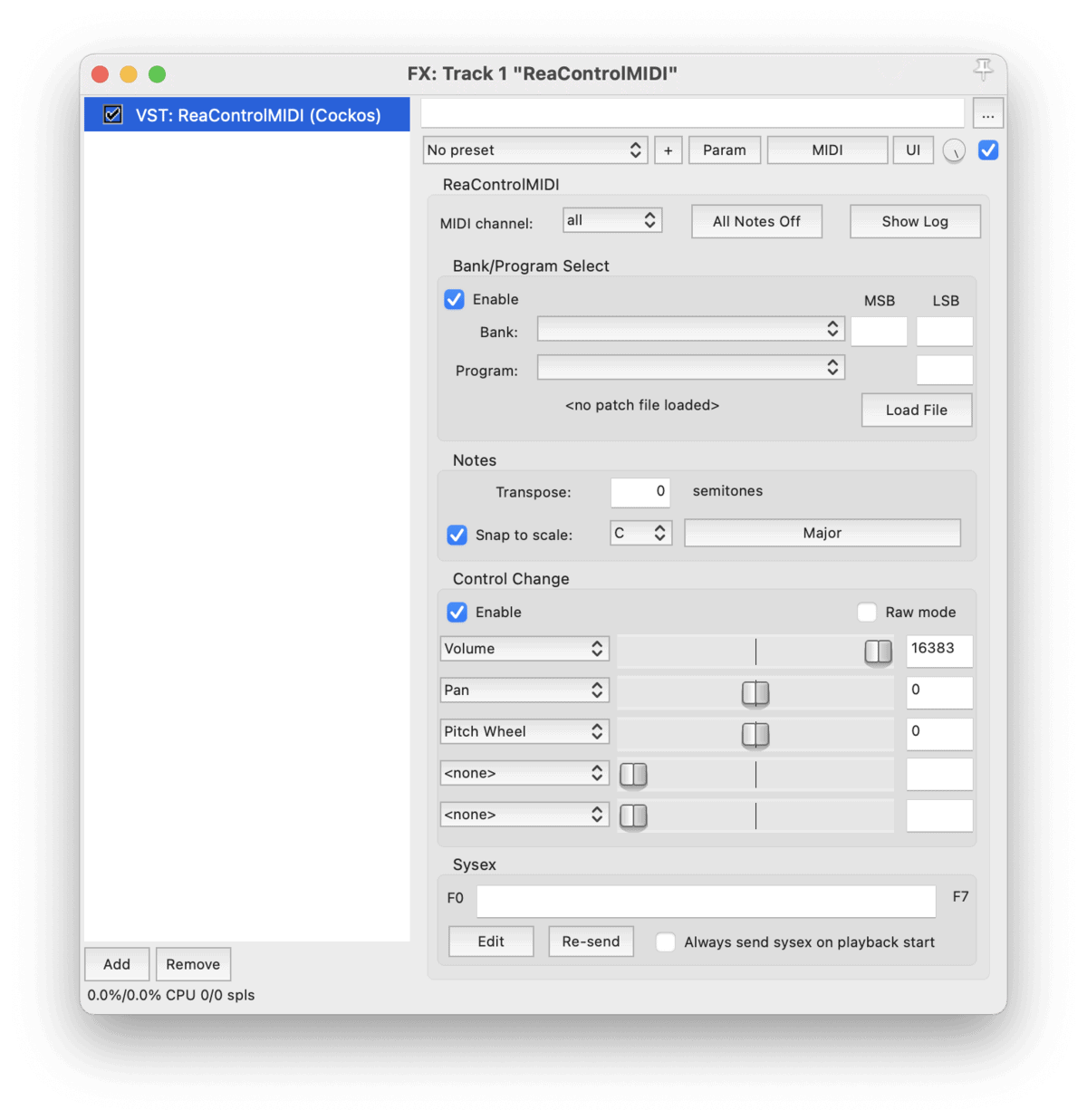Click All Notes Off button
Viewport: 1087px width, 1120px height.
pyautogui.click(x=756, y=221)
